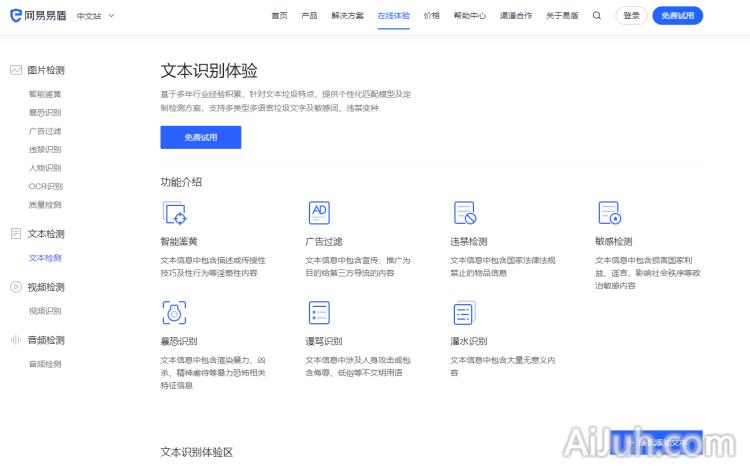Open 视频识别 in sidebar
Viewport: 750px width, 472px height.
coord(45,311)
